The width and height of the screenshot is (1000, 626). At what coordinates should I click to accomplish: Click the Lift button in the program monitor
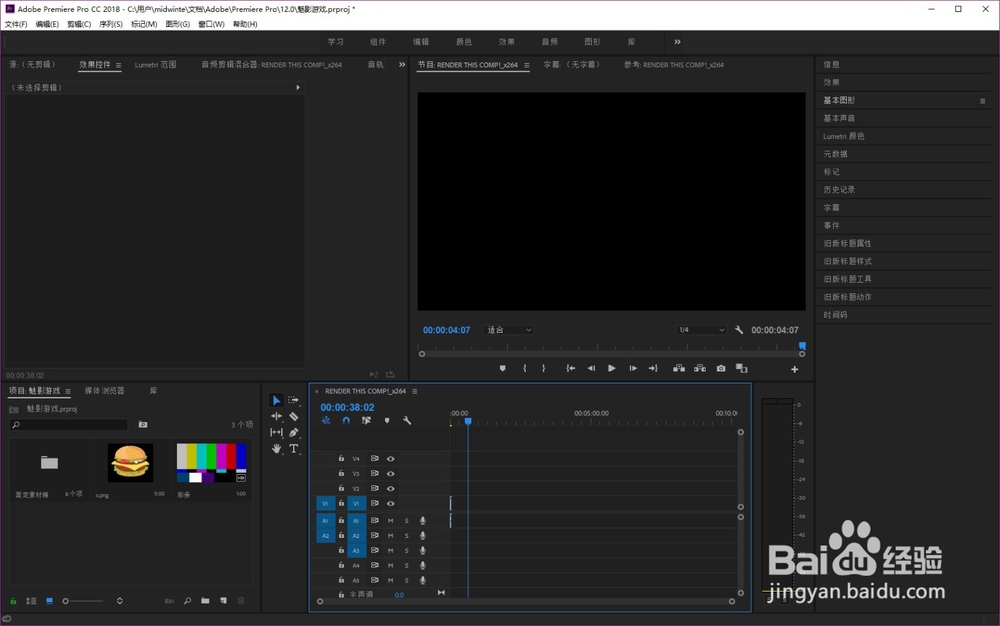coord(679,368)
